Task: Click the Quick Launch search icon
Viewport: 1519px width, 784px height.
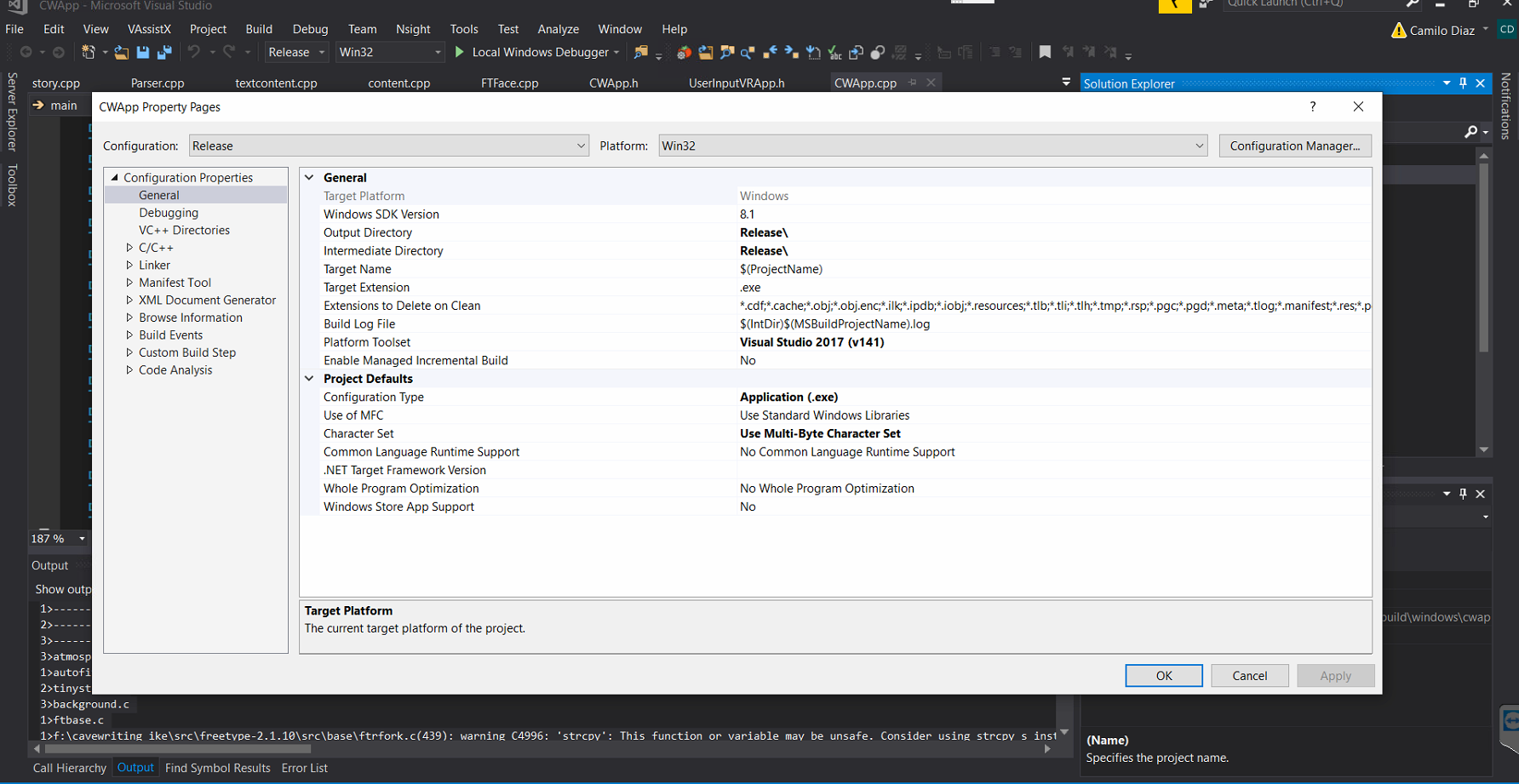Action: [1412, 3]
